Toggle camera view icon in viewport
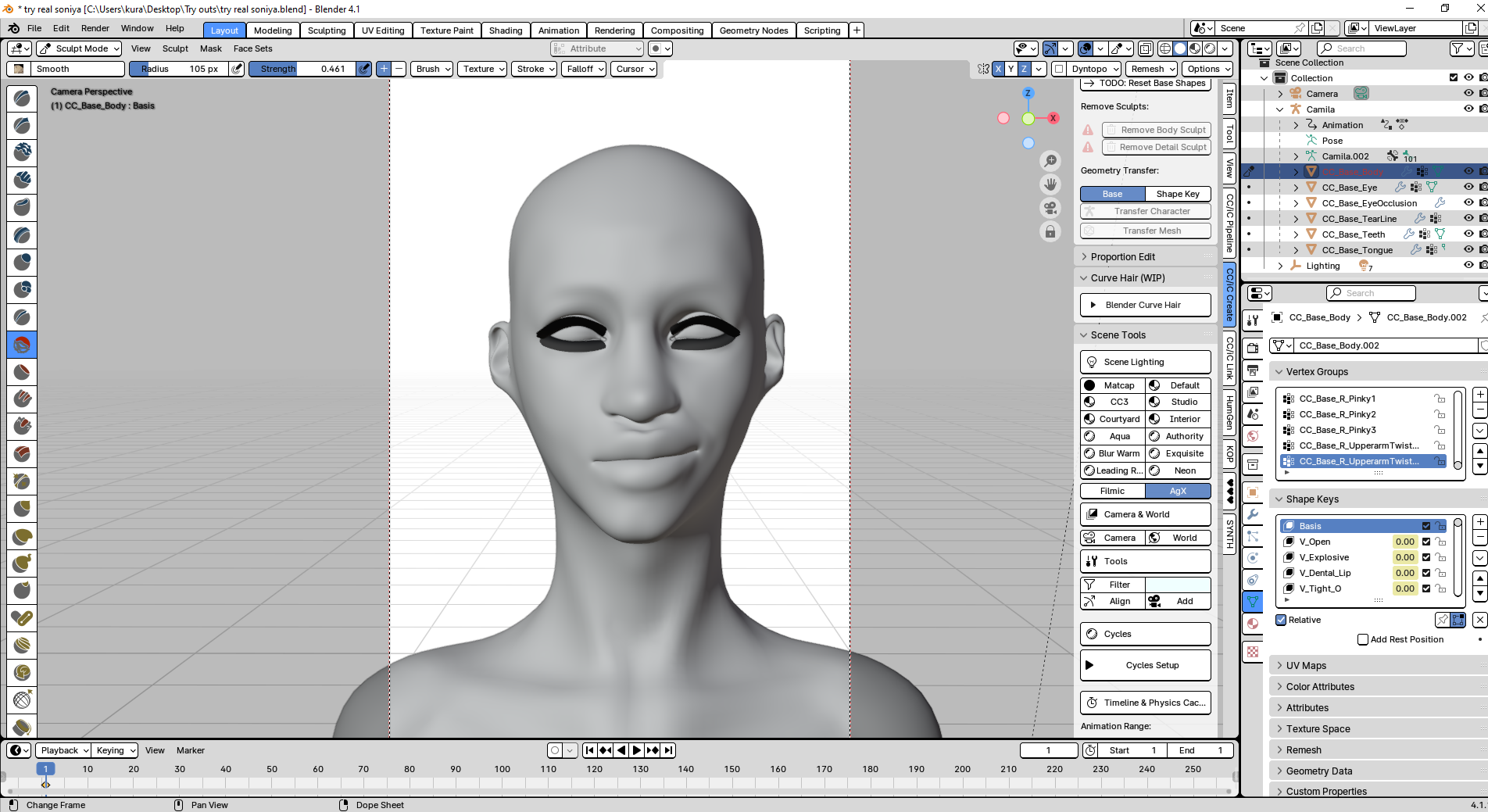Viewport: 1488px width, 812px height. click(1050, 208)
